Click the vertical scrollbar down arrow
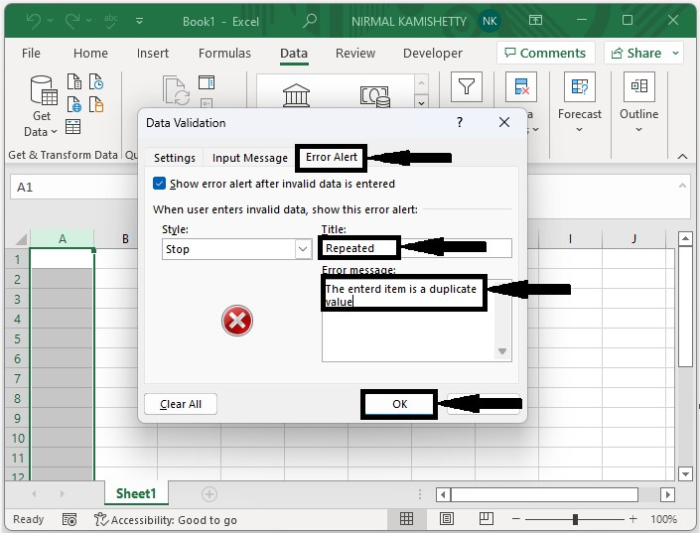Image resolution: width=700 pixels, height=533 pixels. [685, 473]
